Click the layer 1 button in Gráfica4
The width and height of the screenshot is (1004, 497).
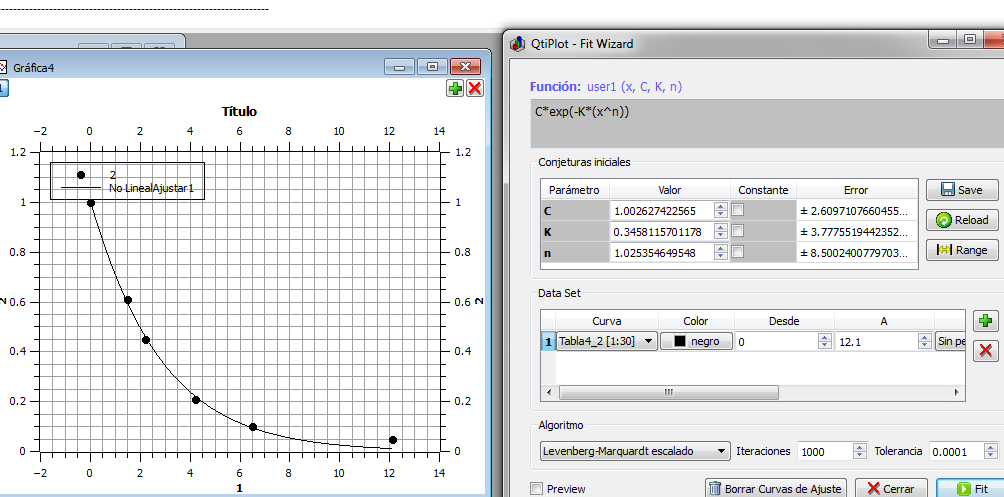coord(3,88)
